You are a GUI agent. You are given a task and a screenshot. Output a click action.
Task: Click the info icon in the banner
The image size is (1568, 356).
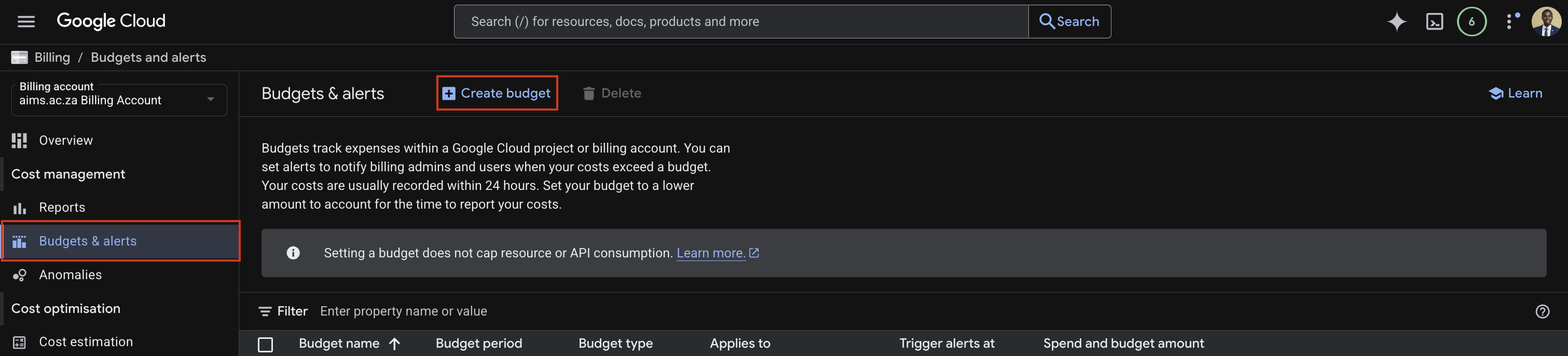pos(293,253)
